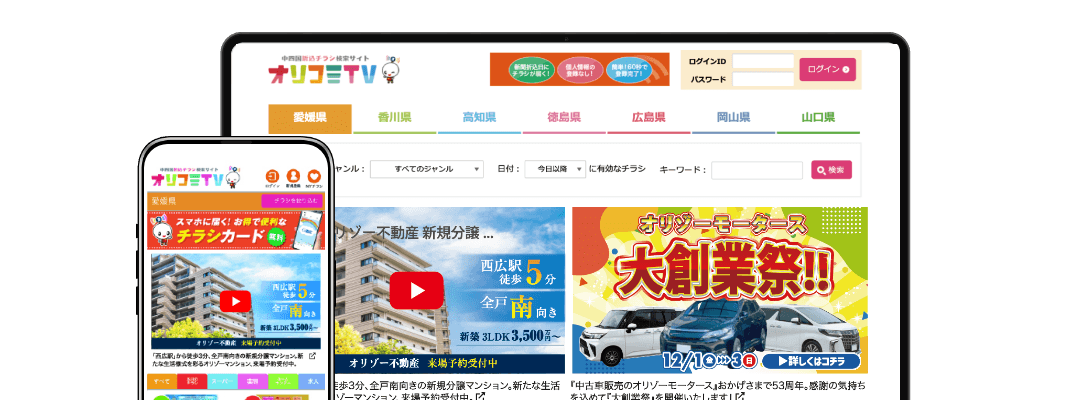Select the 愛媛県 tab
The height and width of the screenshot is (400, 1080).
click(310, 118)
